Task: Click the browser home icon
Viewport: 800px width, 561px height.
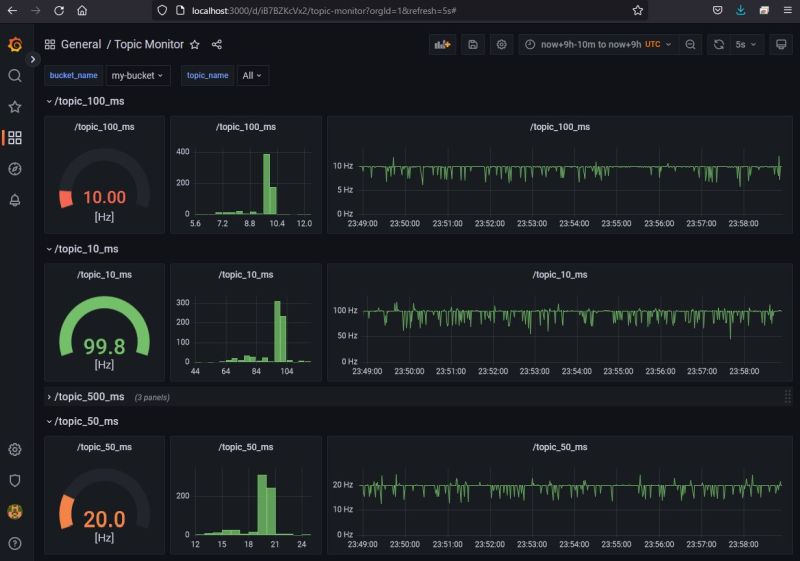Action: [x=82, y=10]
